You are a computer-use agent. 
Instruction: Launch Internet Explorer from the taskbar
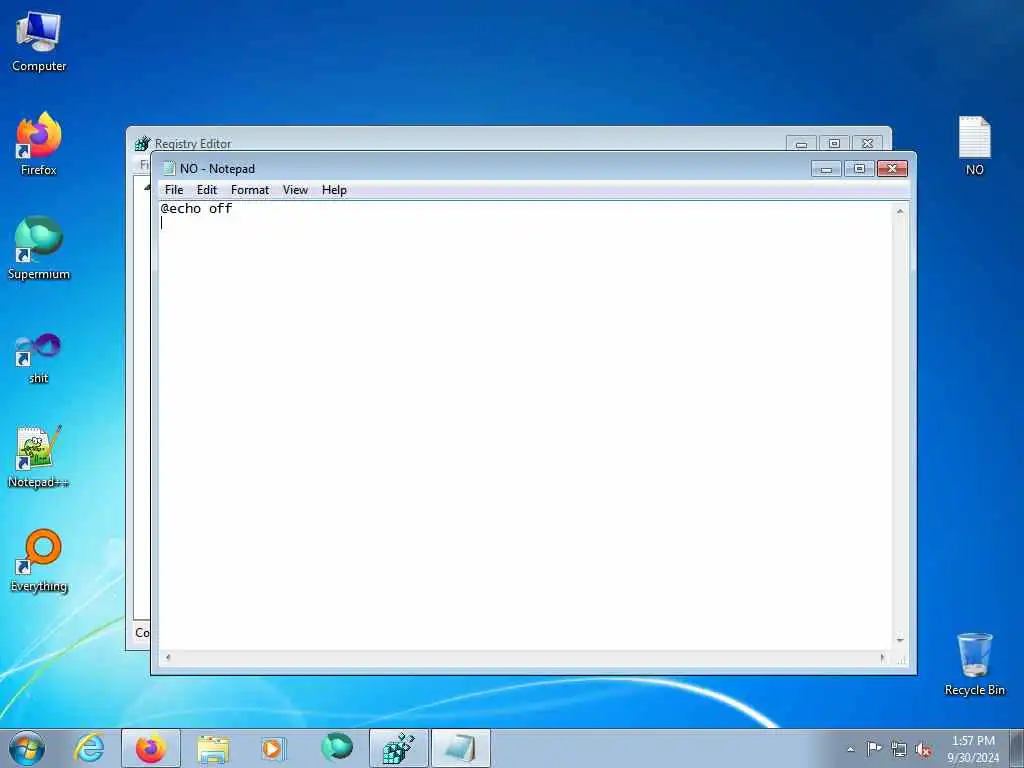[89, 748]
